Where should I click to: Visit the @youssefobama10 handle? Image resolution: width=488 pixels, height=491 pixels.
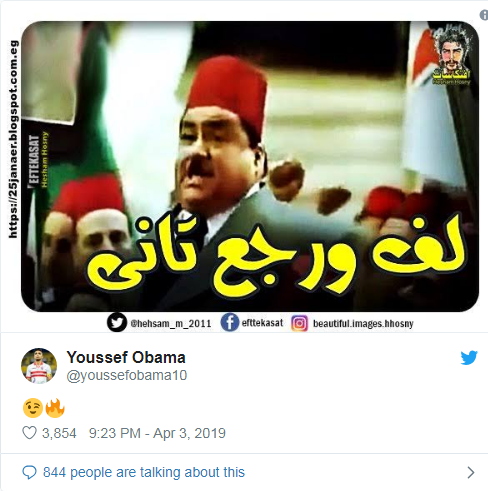127,375
